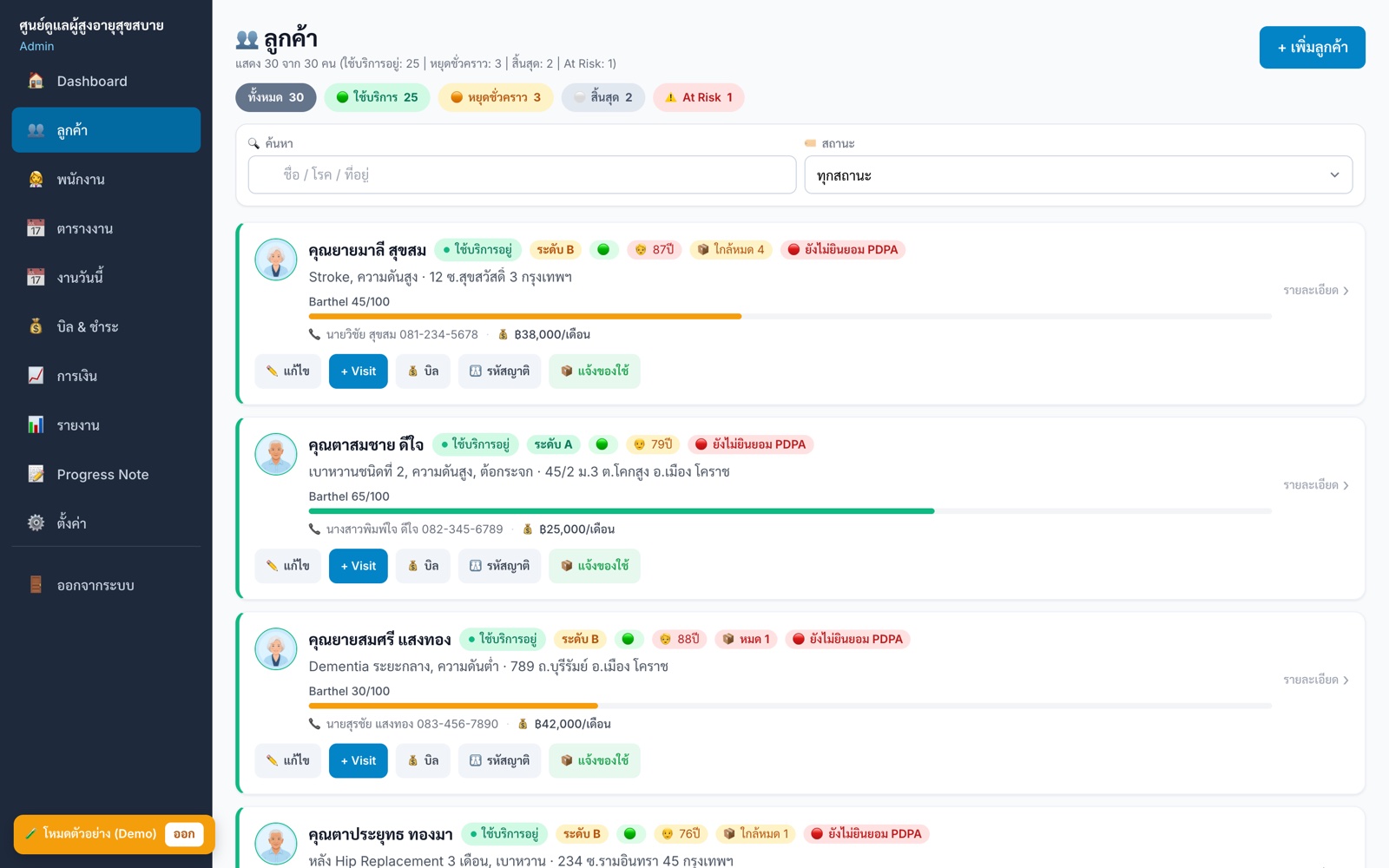Filter by หยุดชั่วคราว 3 chip
The height and width of the screenshot is (868, 1389).
pos(496,97)
